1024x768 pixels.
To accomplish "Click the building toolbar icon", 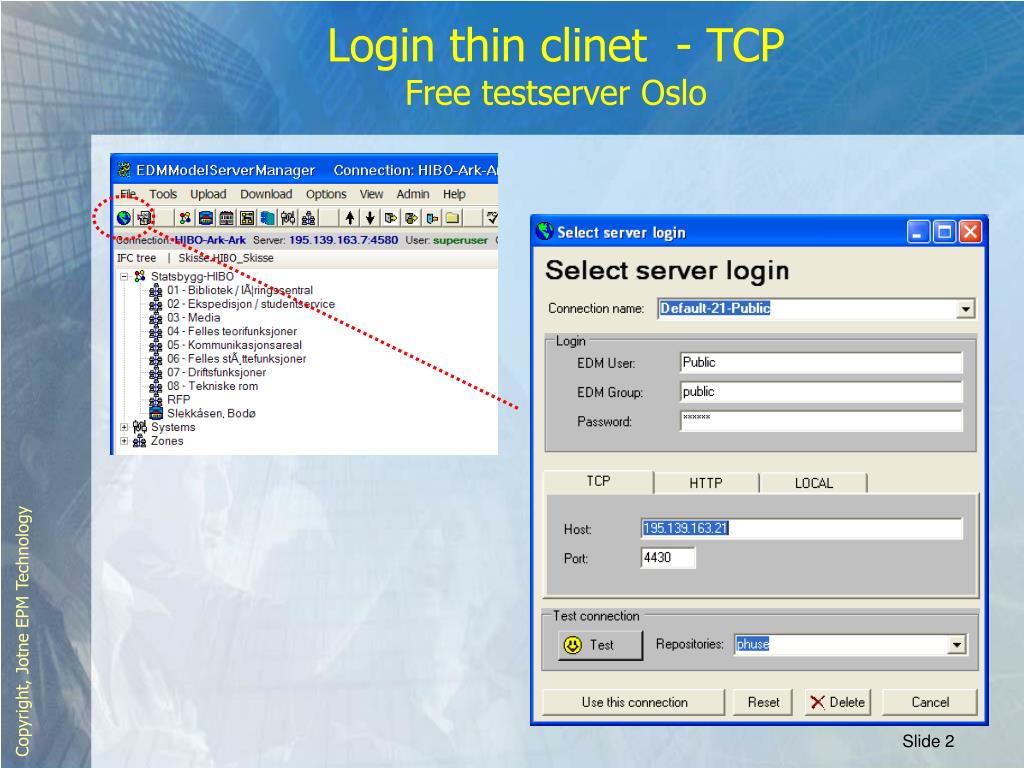I will [x=227, y=217].
